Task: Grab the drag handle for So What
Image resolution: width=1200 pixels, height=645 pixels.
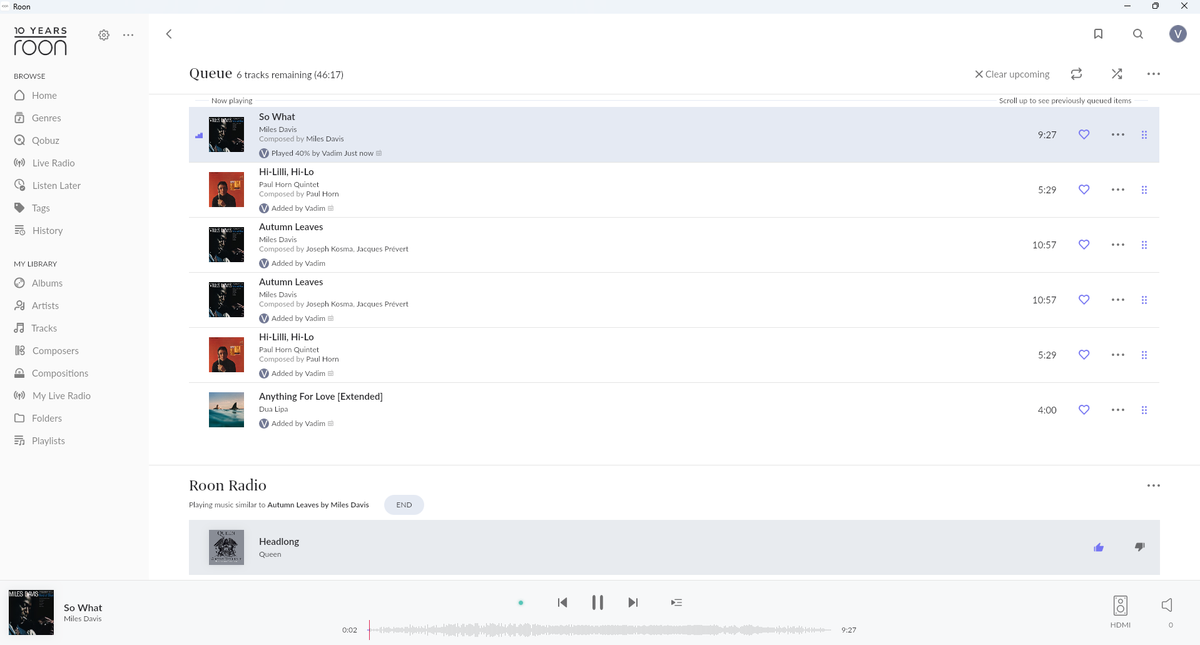Action: (x=1144, y=135)
